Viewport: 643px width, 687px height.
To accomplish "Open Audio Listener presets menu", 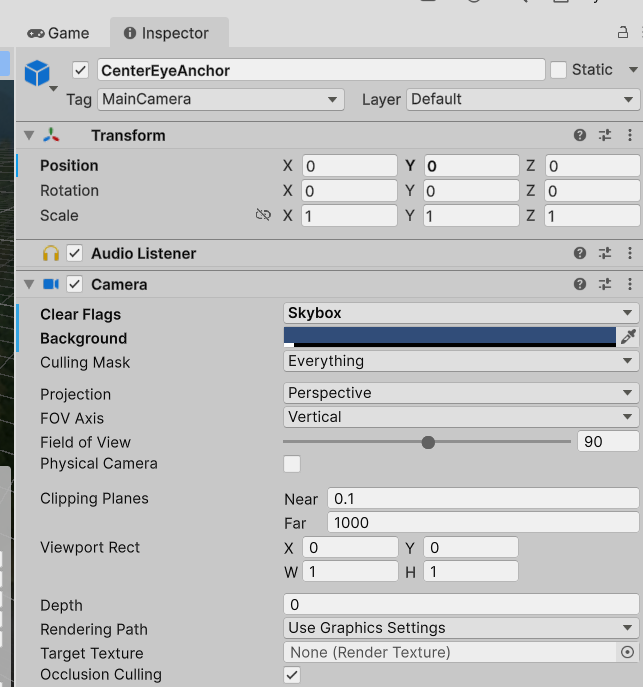I will (605, 253).
